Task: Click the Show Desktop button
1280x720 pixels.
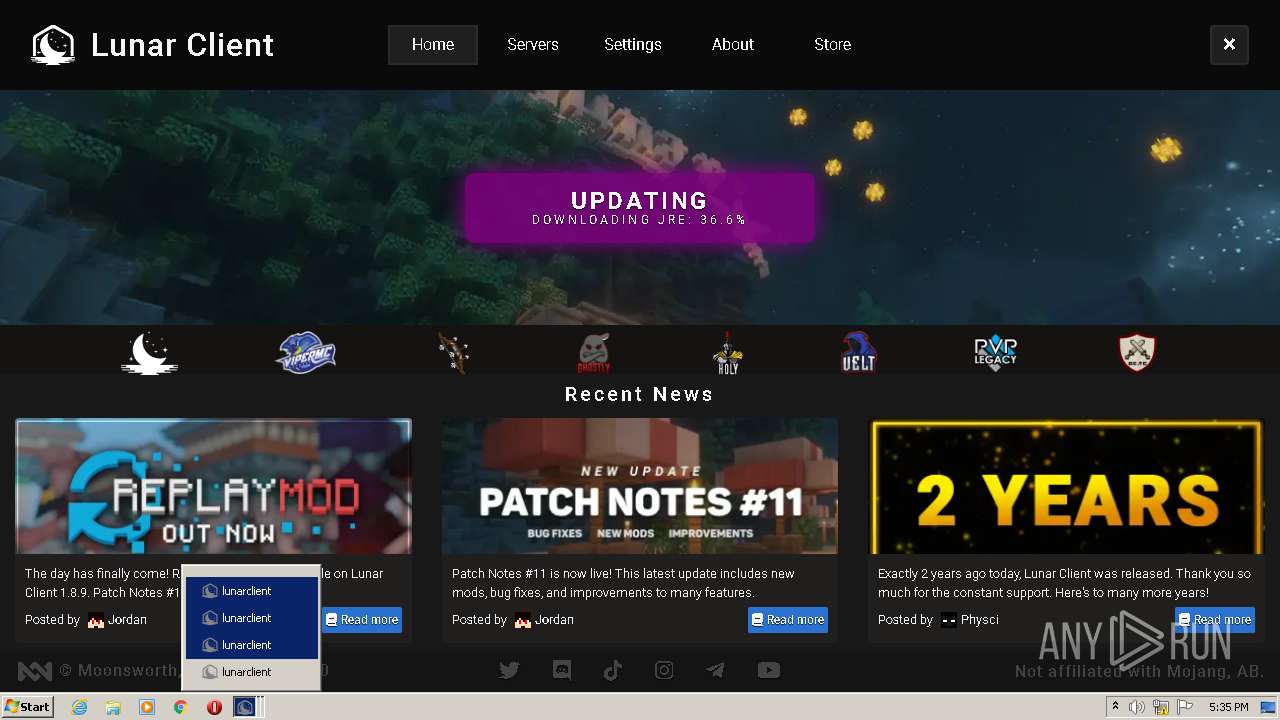Action: coord(1269,707)
